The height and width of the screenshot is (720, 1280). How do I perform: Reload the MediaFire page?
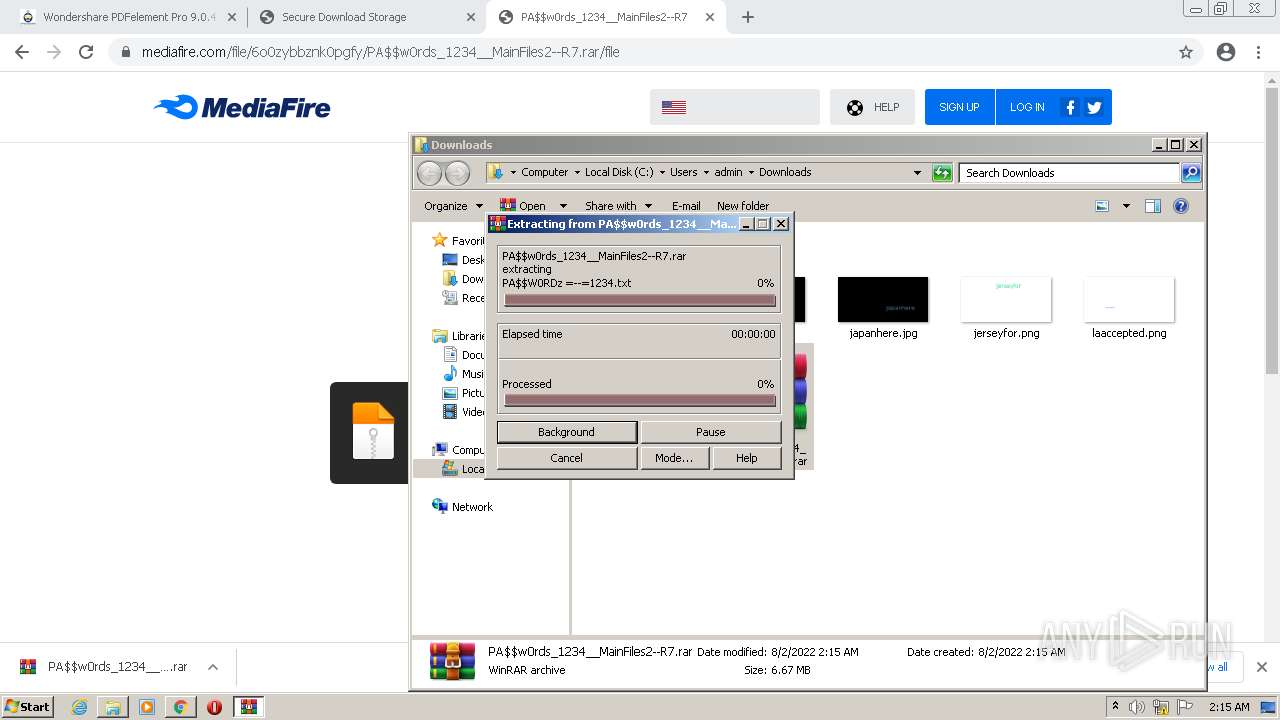86,52
